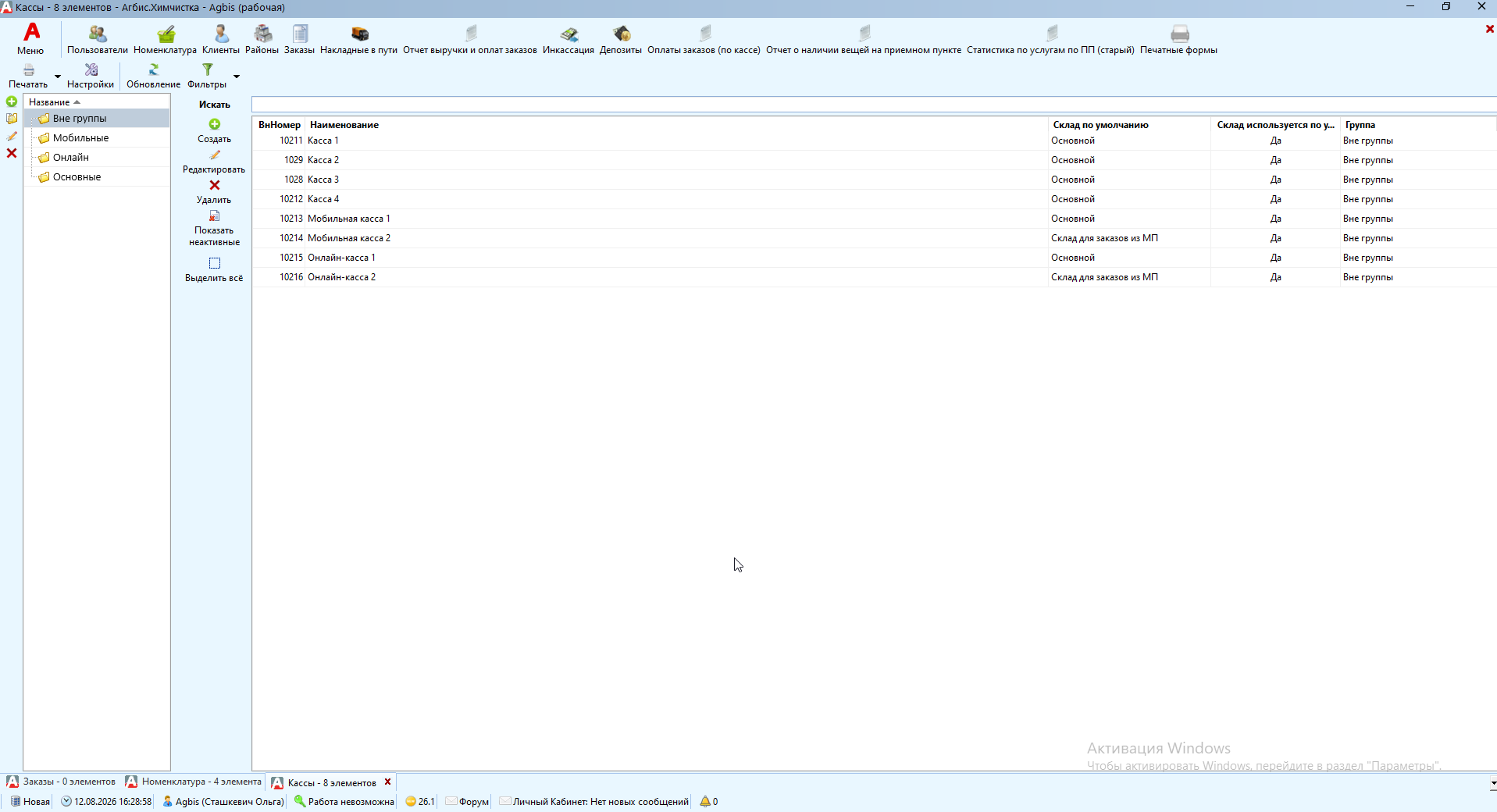Screen dimensions: 1497x812
Task: Select the Онлайн-касса 2 row
Action: pyautogui.click(x=874, y=277)
